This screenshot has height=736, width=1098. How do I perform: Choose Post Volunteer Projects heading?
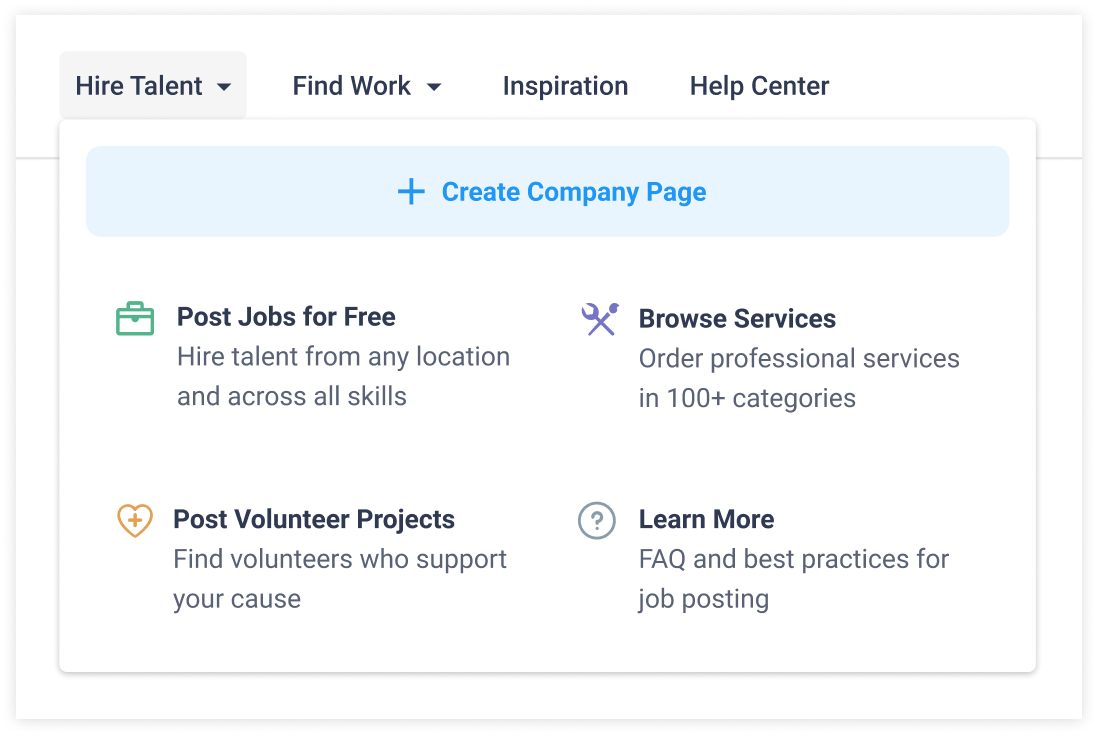314,519
